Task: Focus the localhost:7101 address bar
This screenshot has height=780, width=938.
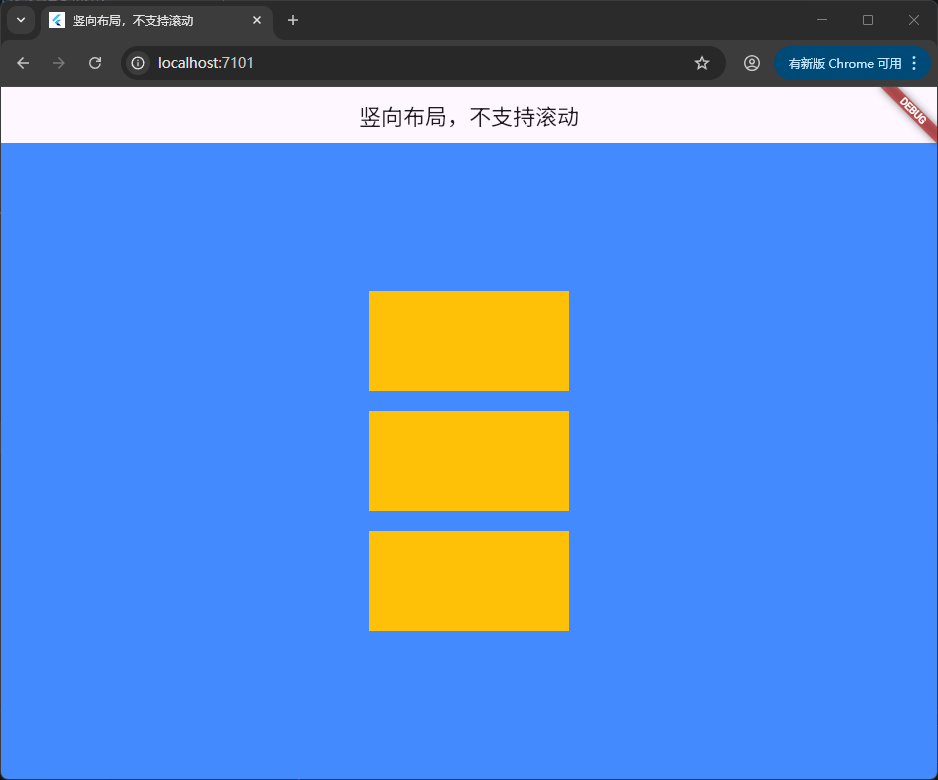Action: (400, 63)
